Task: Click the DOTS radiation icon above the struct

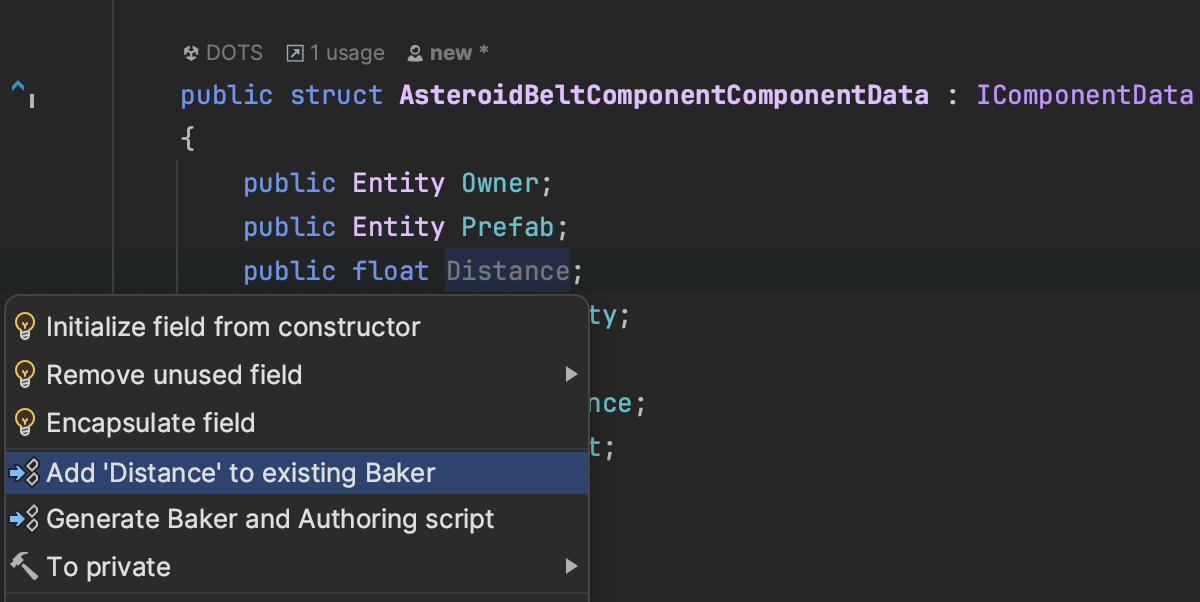Action: point(191,53)
